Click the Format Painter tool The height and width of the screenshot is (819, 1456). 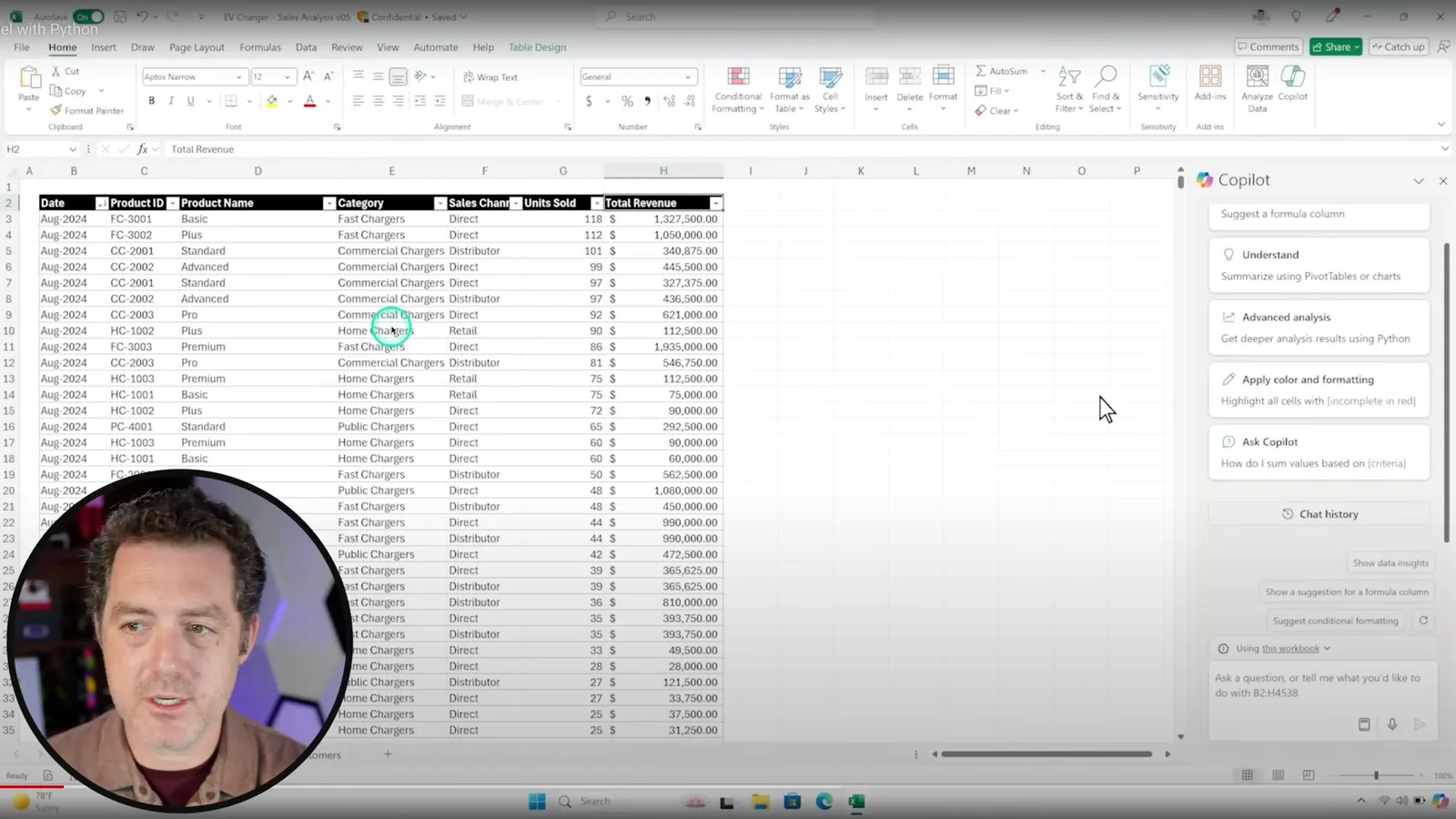86,110
